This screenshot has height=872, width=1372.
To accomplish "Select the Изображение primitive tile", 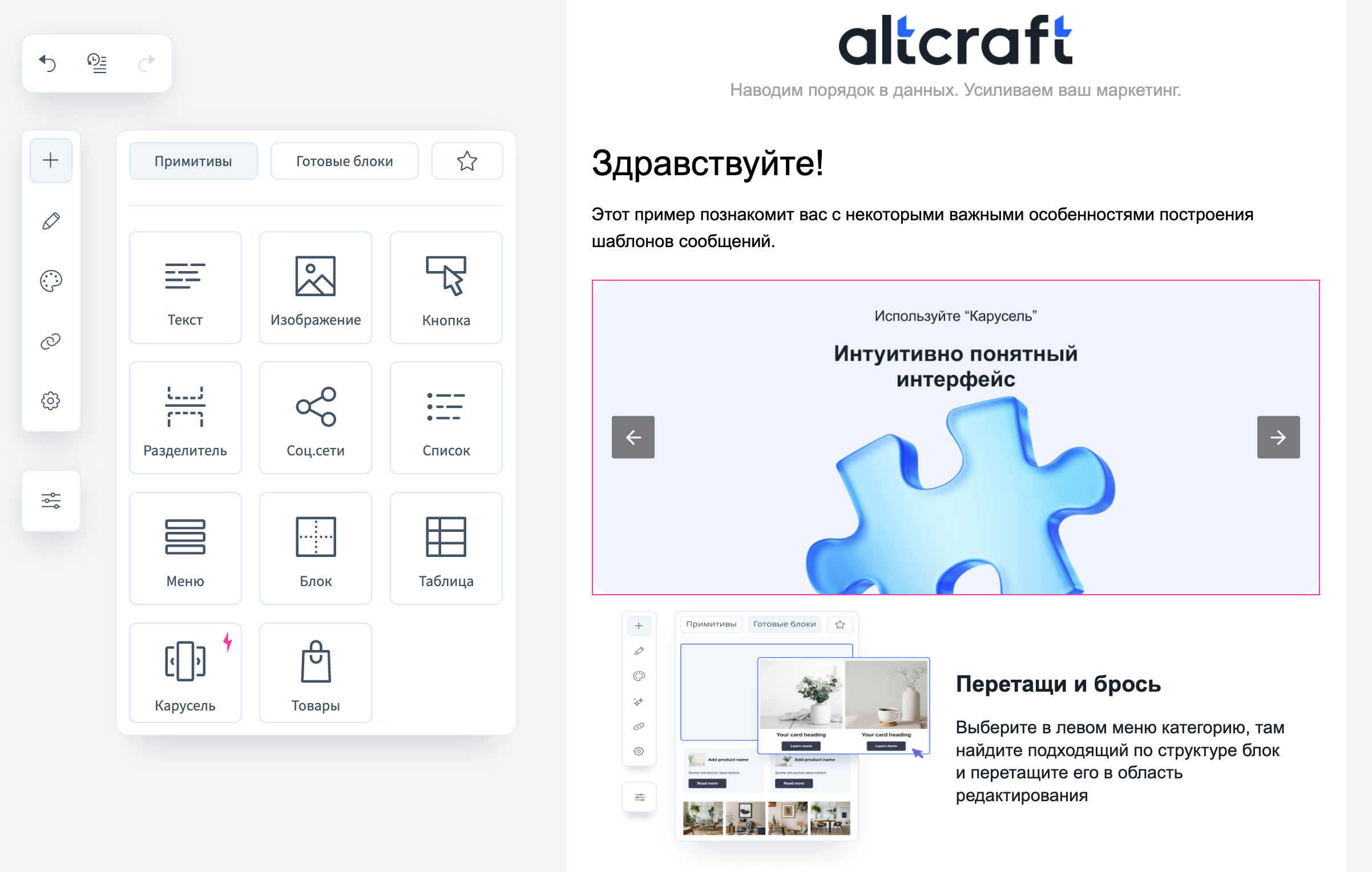I will tap(315, 288).
